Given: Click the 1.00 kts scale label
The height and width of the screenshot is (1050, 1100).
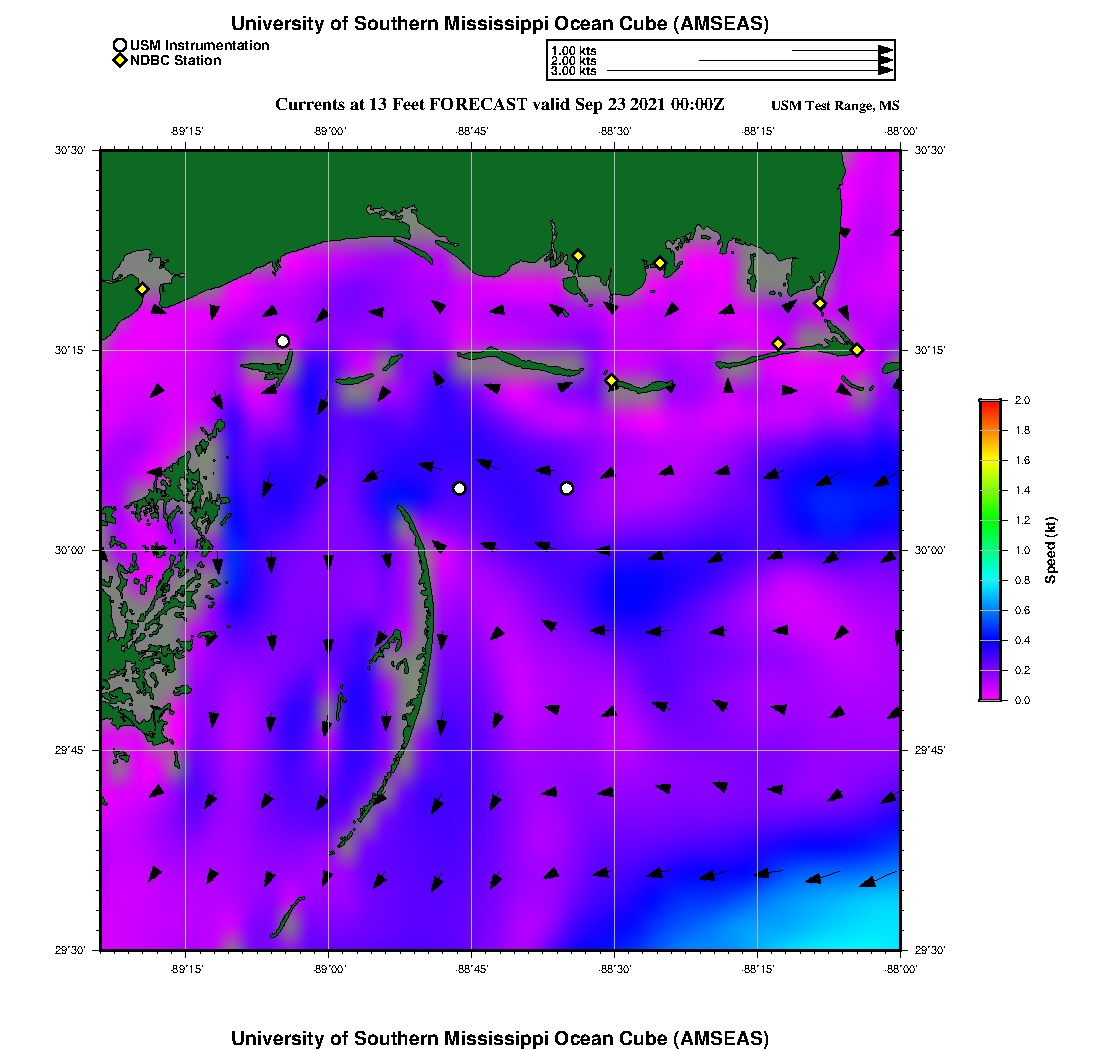Looking at the screenshot, I should coord(574,50).
